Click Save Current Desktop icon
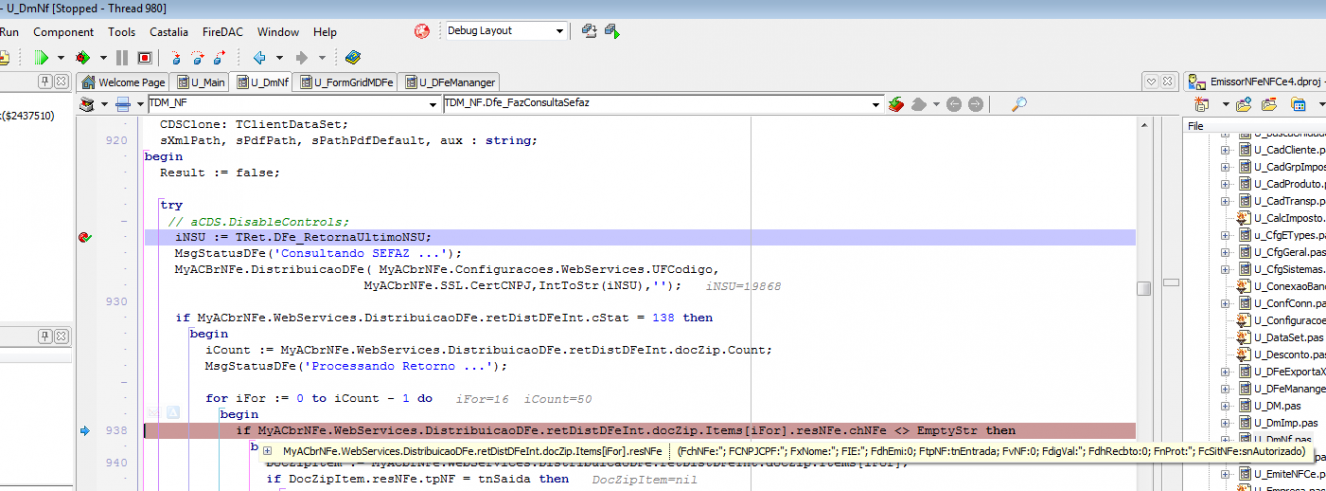The image size is (1326, 491). [589, 31]
